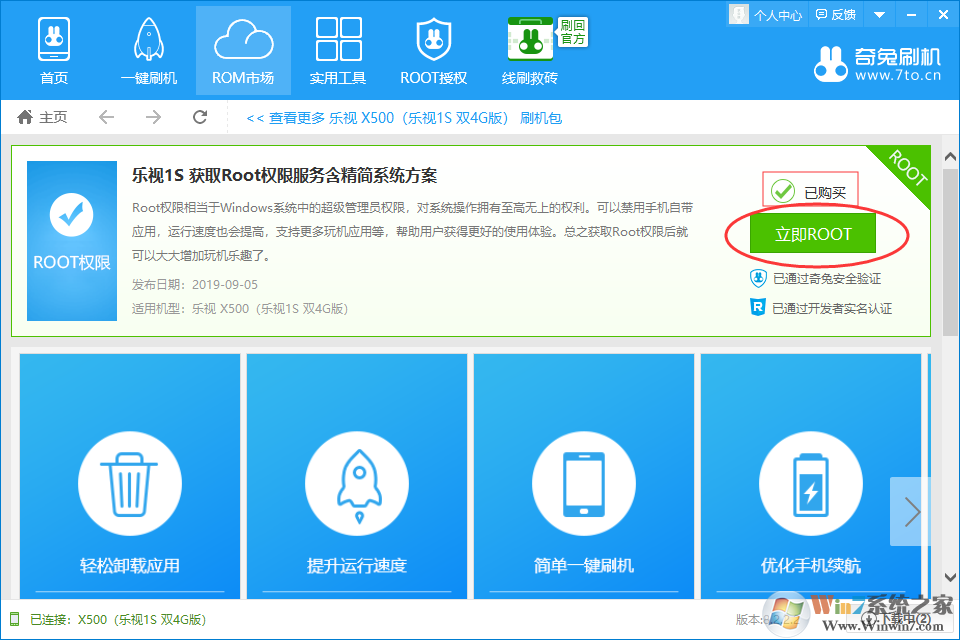Click the 开发者实名认证 R badge icon
The width and height of the screenshot is (960, 640).
tap(758, 307)
